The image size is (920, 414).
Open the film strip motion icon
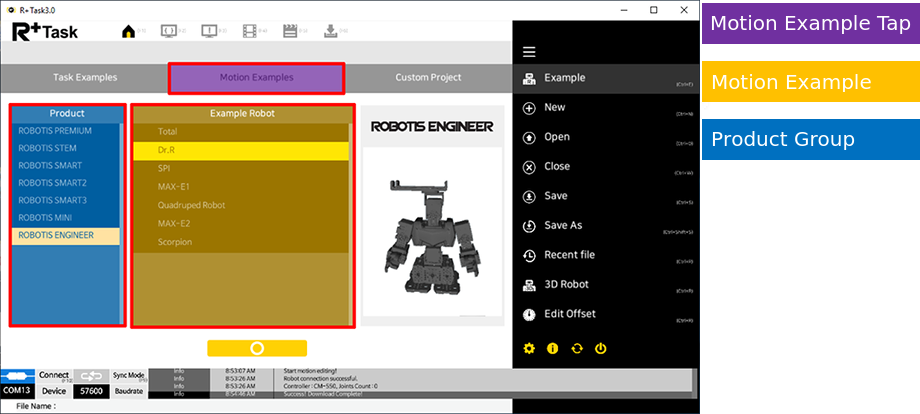pos(251,31)
